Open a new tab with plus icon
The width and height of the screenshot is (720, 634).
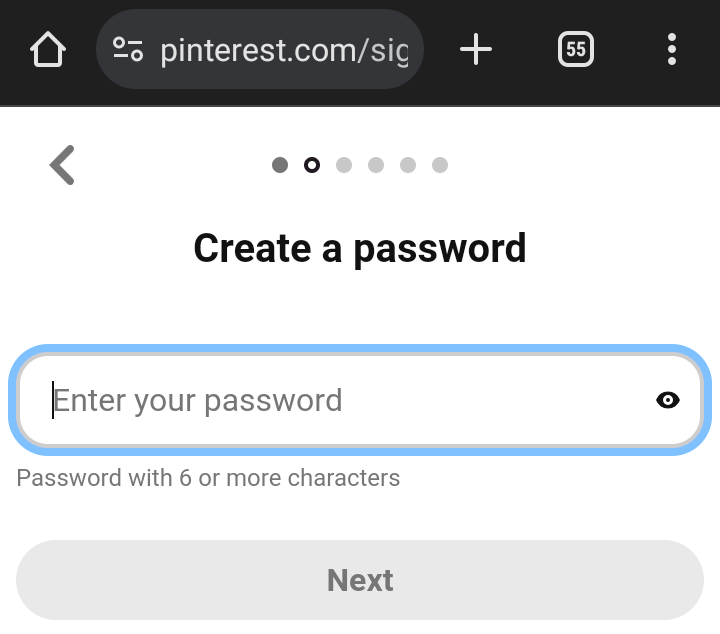476,49
